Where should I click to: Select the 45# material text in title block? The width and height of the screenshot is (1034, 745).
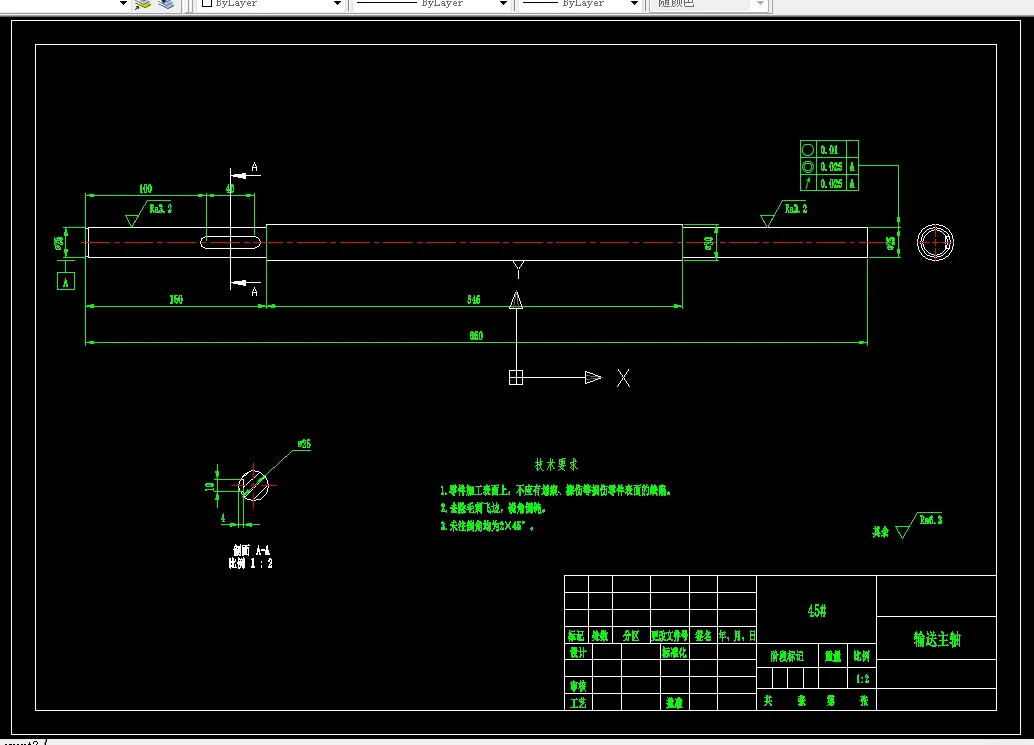point(816,611)
